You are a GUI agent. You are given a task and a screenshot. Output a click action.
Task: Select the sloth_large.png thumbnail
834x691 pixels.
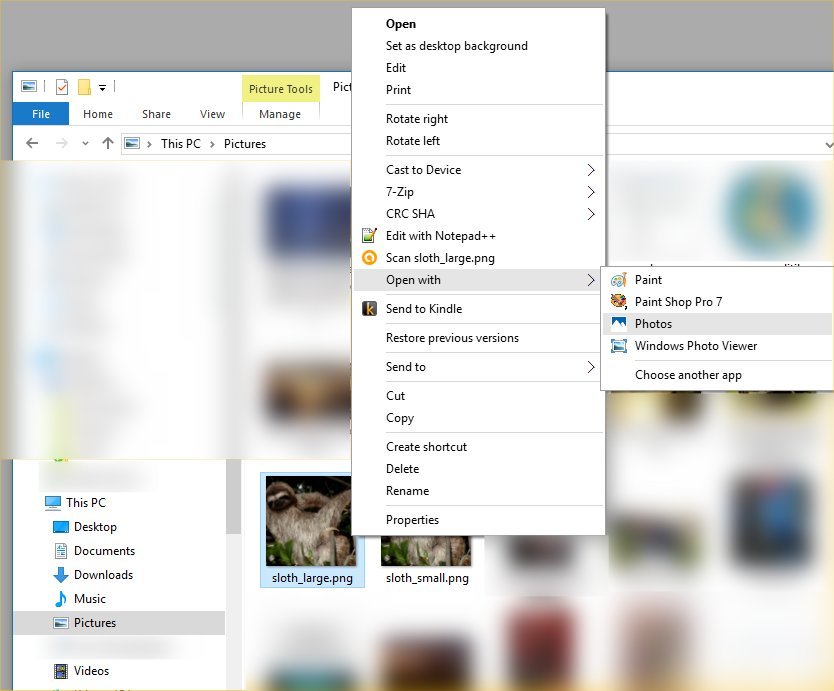[309, 521]
